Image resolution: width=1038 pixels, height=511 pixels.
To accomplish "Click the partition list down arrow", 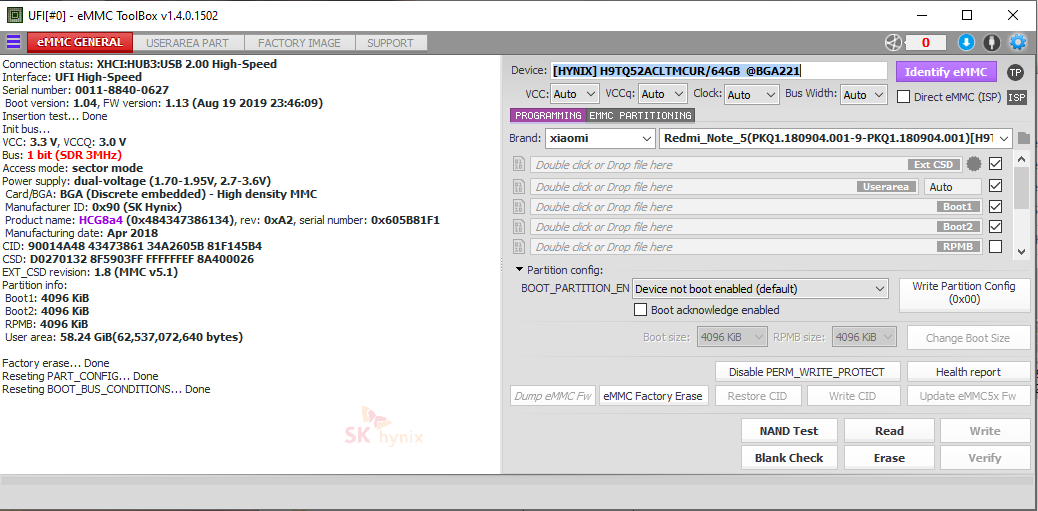I will pos(1021,252).
